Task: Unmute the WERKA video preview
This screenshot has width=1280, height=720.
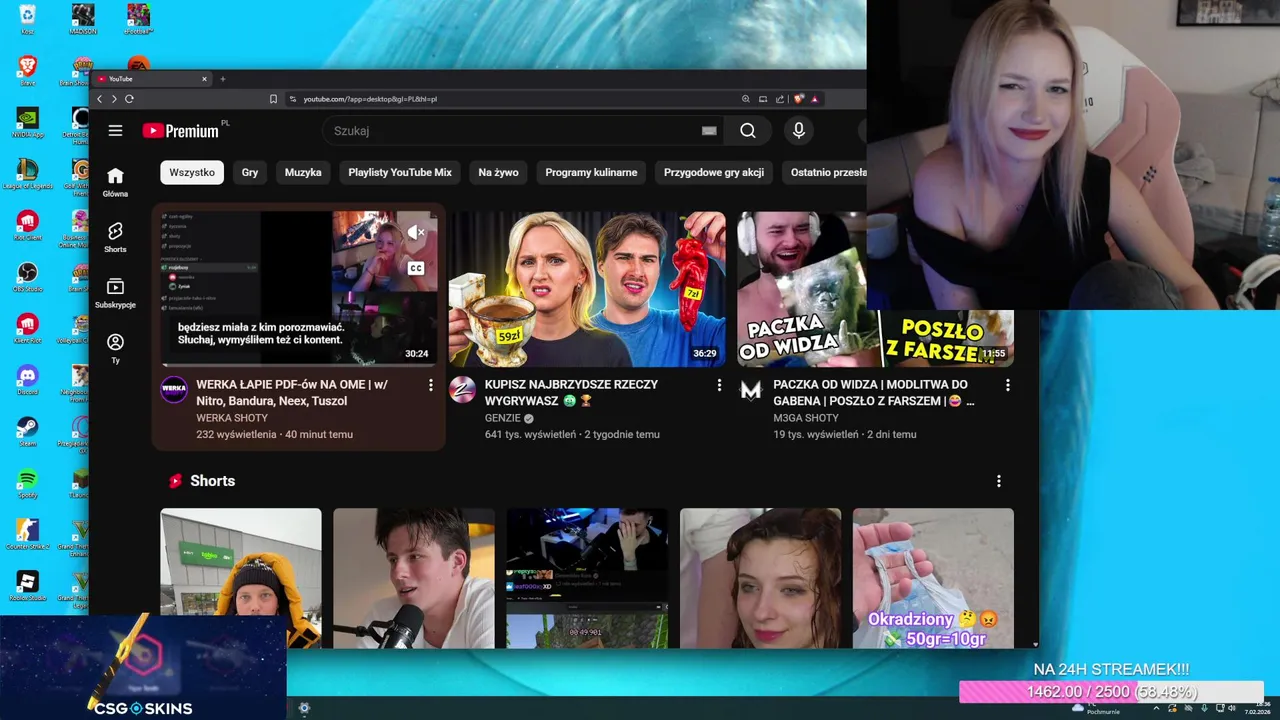Action: point(416,232)
